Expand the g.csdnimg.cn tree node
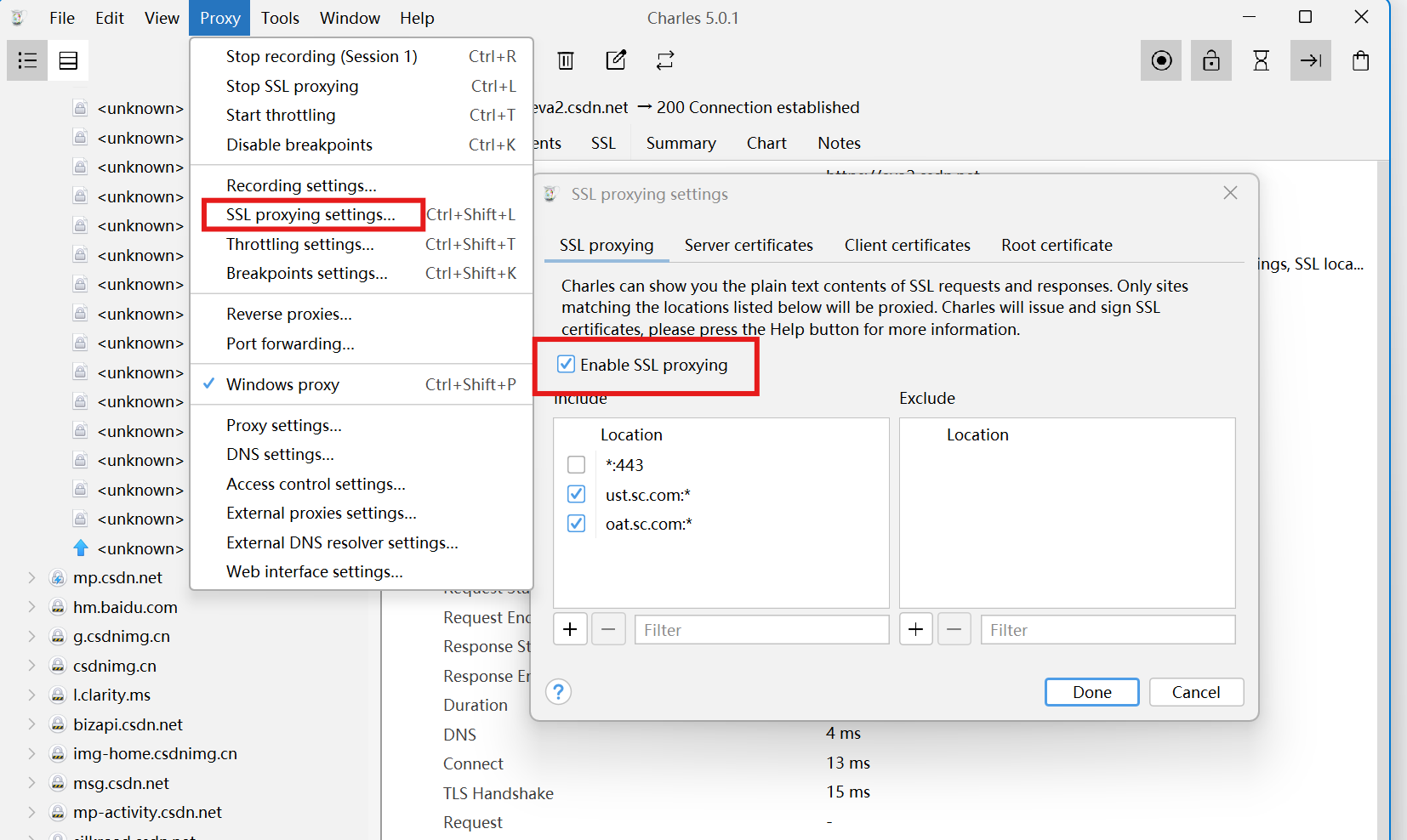 coord(31,637)
